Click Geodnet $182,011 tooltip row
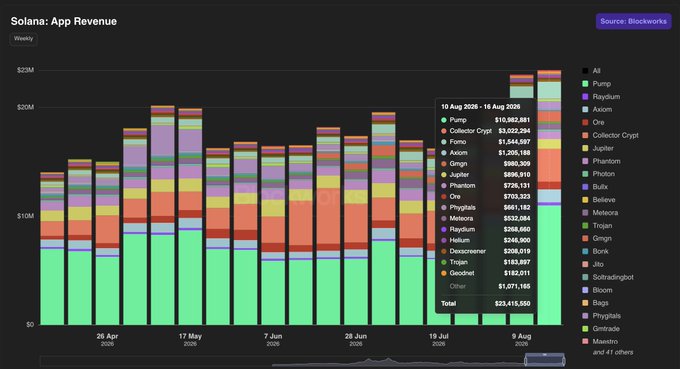 [485, 273]
